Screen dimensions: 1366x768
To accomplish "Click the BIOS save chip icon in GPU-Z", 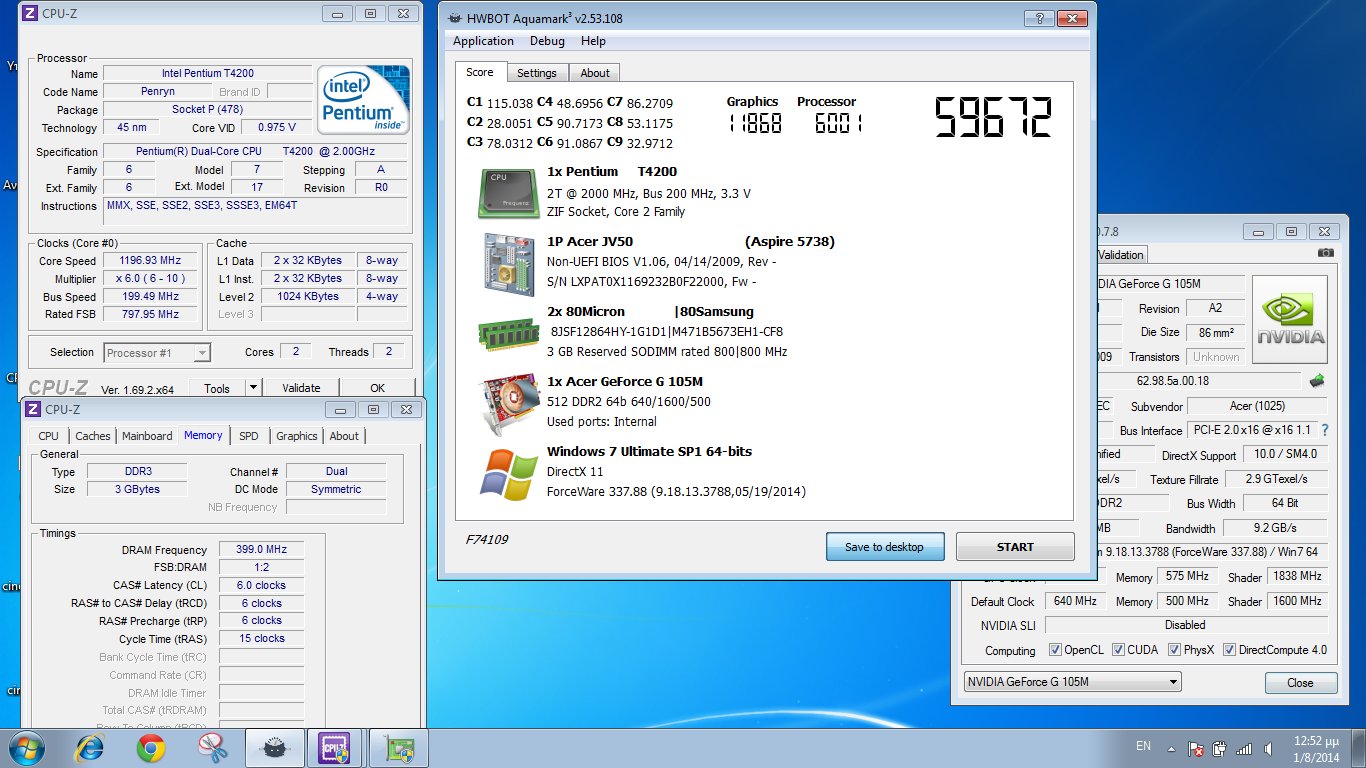I will [x=1317, y=380].
